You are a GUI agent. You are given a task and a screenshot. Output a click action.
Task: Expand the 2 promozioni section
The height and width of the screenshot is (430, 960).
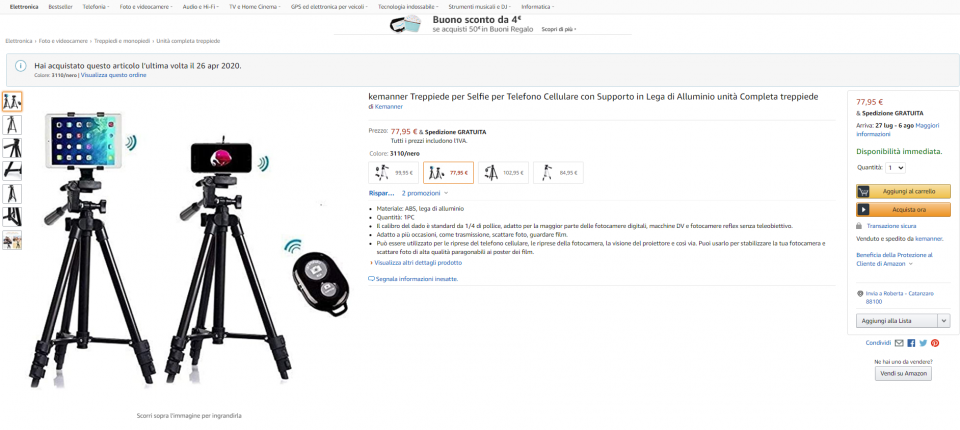pos(425,193)
